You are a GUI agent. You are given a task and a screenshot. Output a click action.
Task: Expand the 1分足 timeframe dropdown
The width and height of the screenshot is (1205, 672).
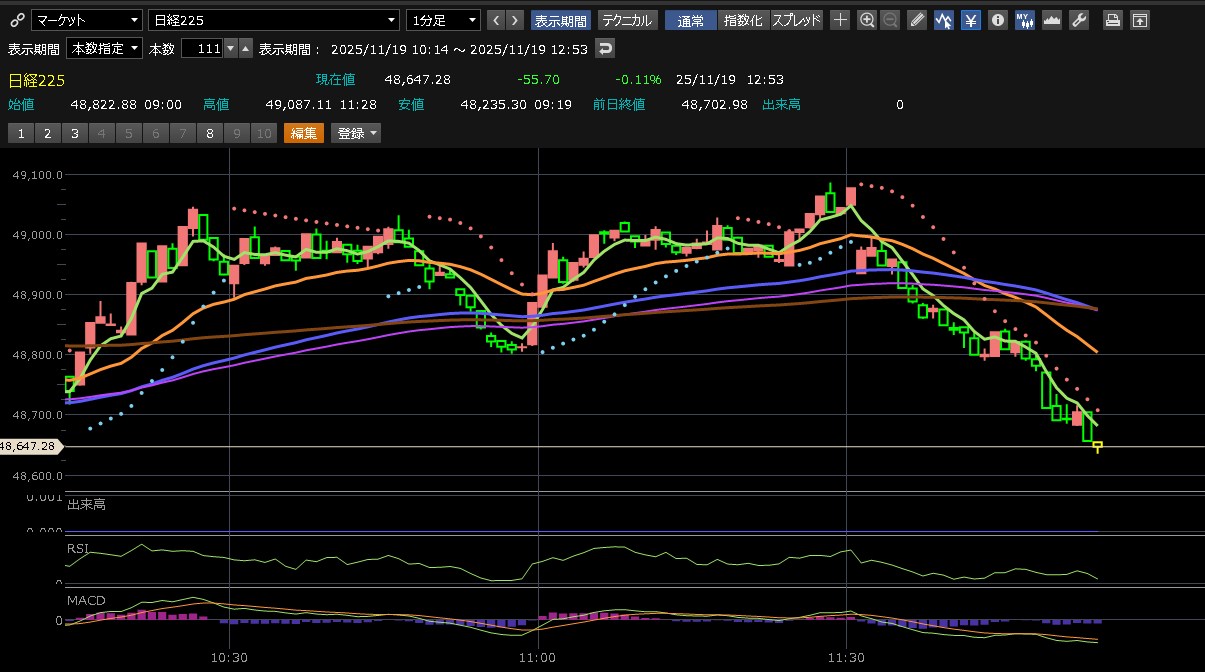(444, 20)
